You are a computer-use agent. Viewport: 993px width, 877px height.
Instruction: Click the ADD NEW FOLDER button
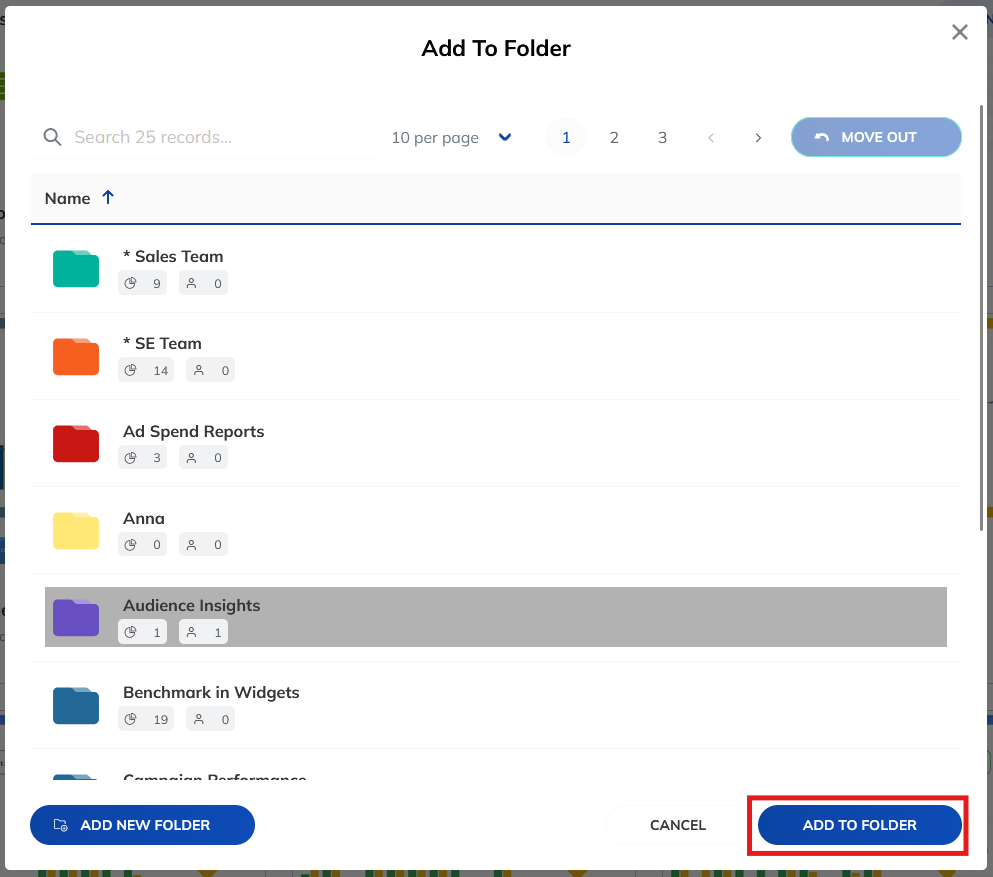pos(142,825)
